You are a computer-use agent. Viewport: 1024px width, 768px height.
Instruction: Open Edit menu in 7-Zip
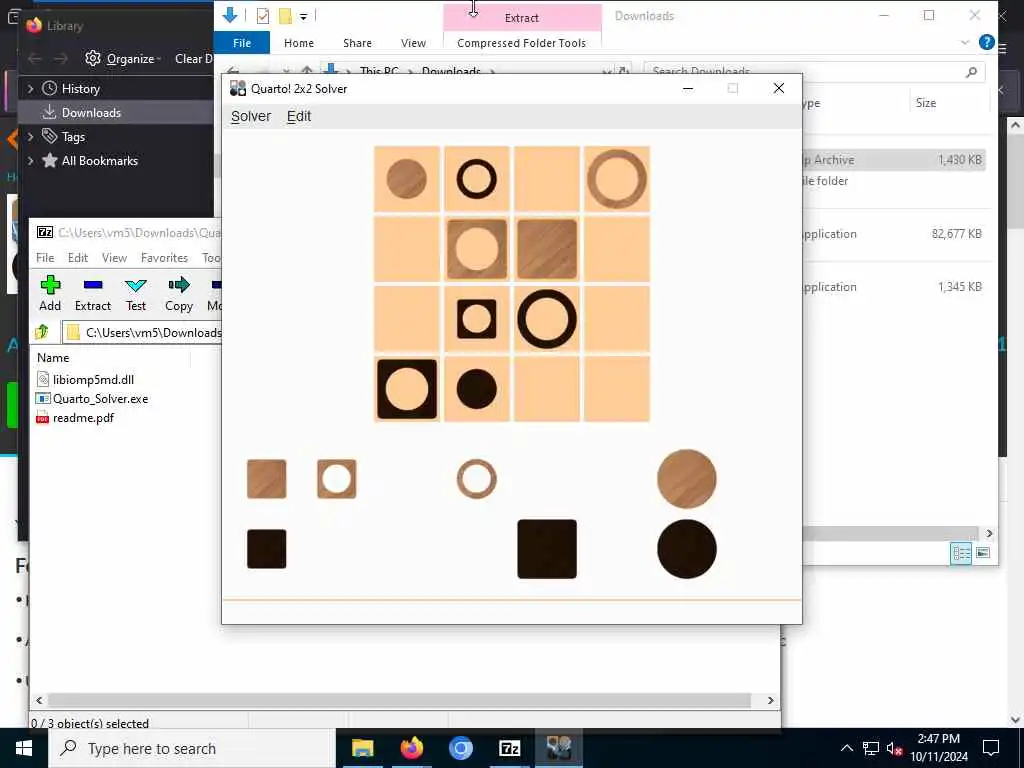(78, 258)
